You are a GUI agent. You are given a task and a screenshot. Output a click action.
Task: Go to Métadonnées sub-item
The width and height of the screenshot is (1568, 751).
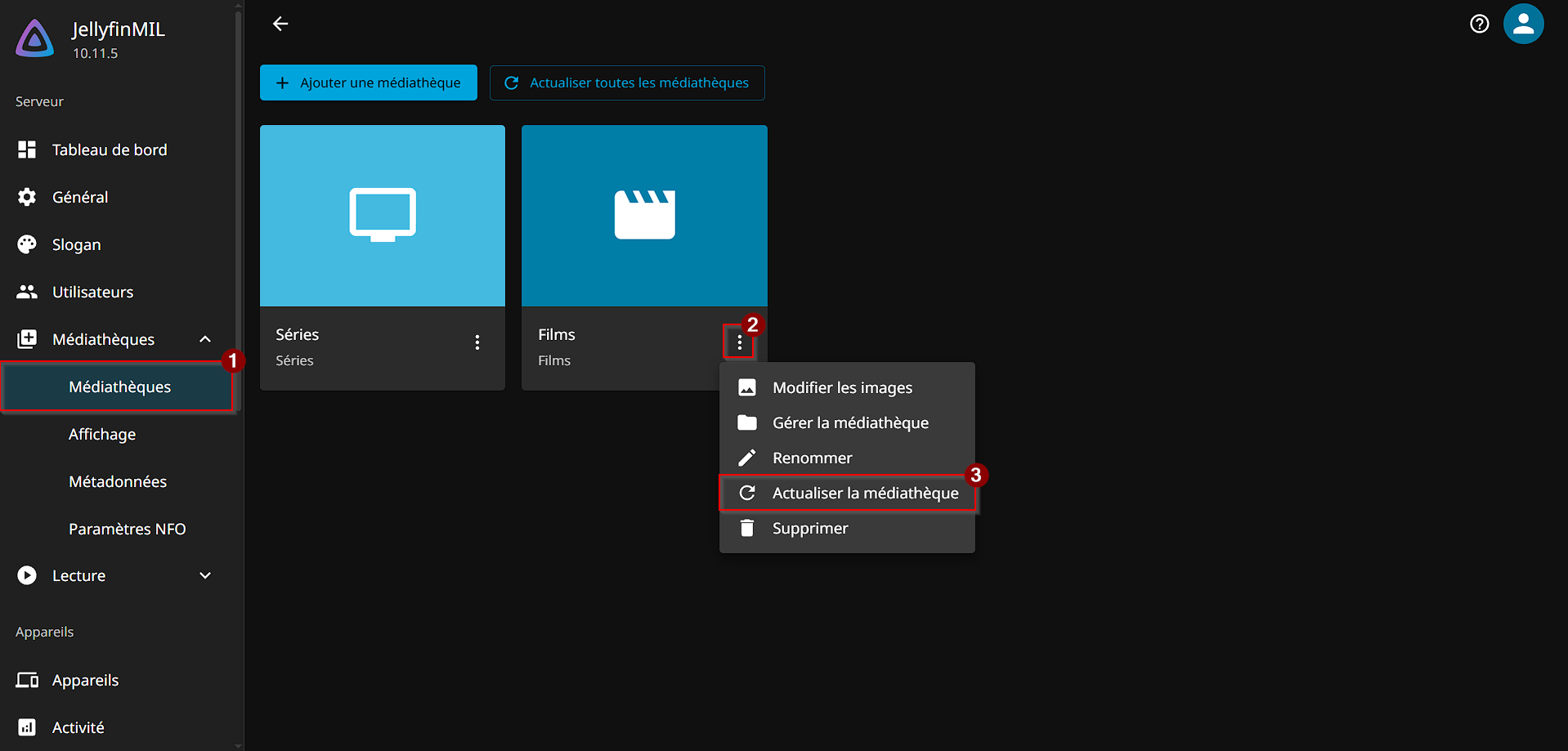[118, 481]
